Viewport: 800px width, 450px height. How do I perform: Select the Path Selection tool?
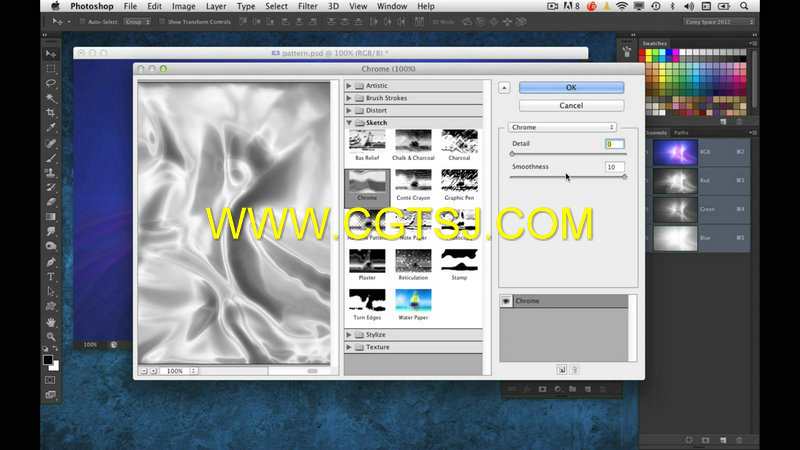(x=51, y=291)
